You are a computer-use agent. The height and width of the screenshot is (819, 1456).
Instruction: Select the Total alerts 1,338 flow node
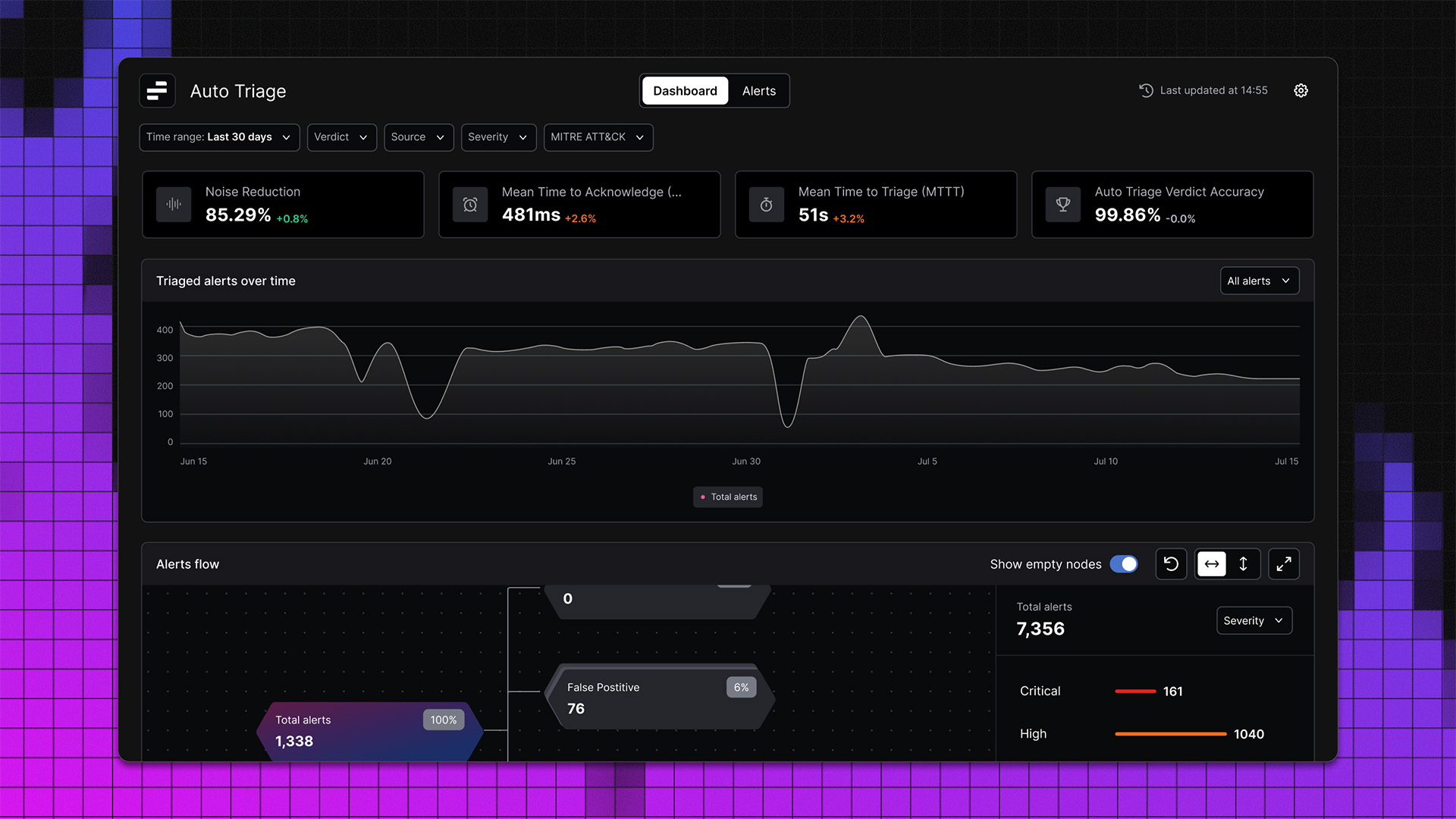coord(370,731)
